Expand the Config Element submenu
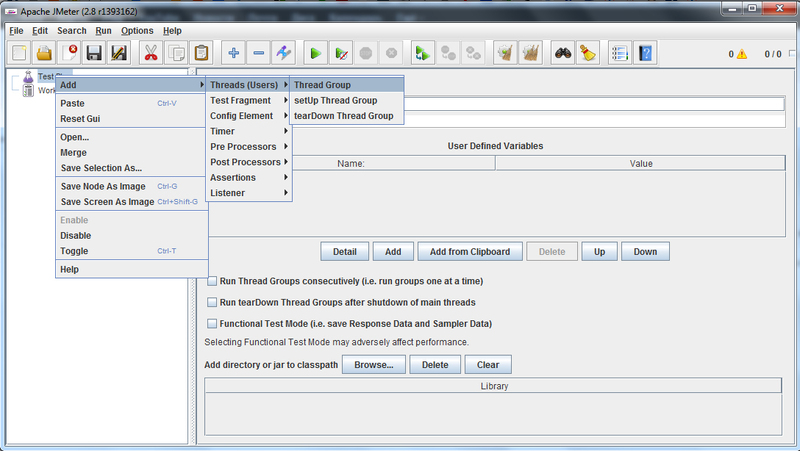The height and width of the screenshot is (451, 800). click(x=248, y=116)
